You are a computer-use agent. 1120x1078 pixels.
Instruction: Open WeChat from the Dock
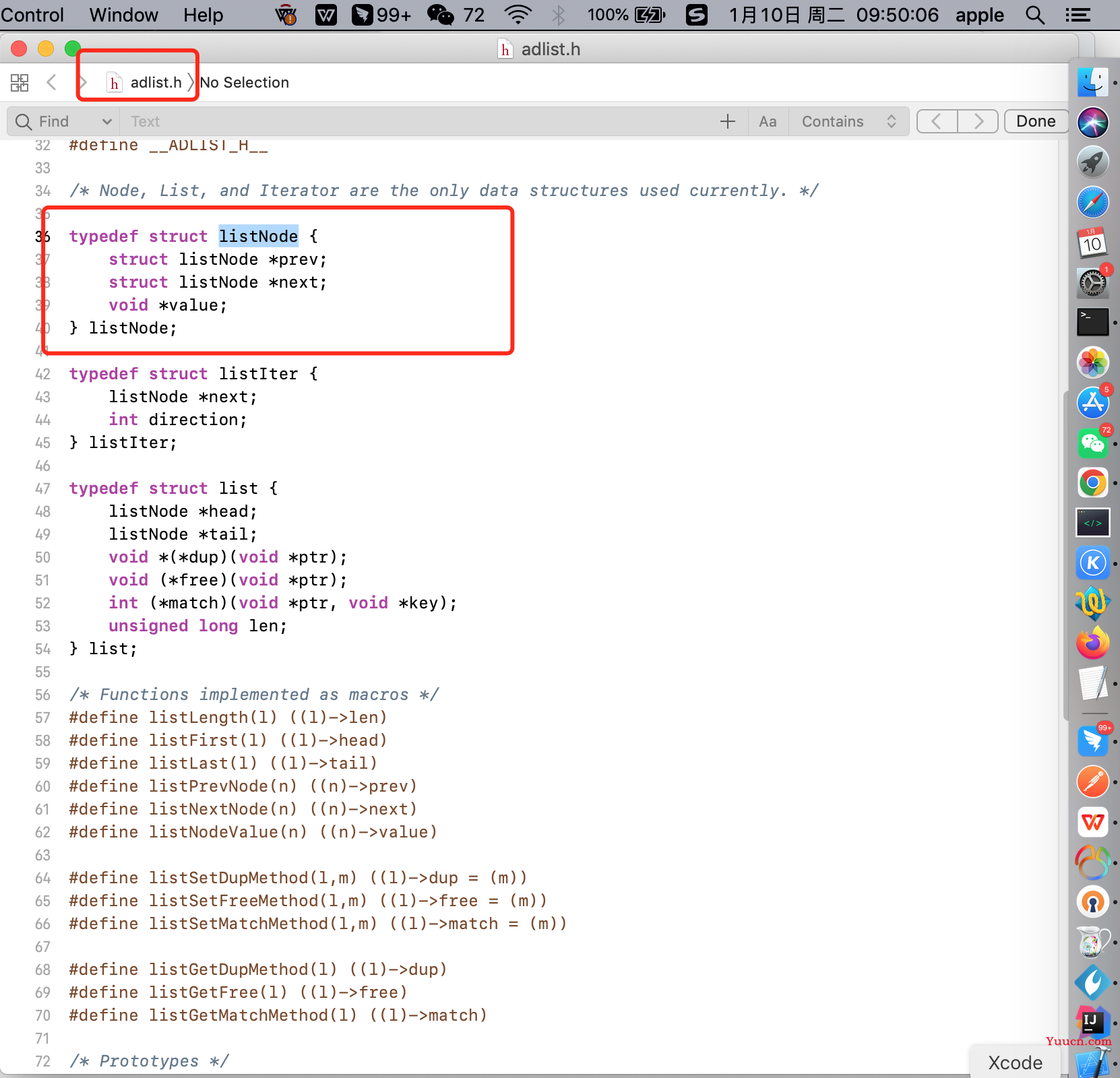[1092, 443]
